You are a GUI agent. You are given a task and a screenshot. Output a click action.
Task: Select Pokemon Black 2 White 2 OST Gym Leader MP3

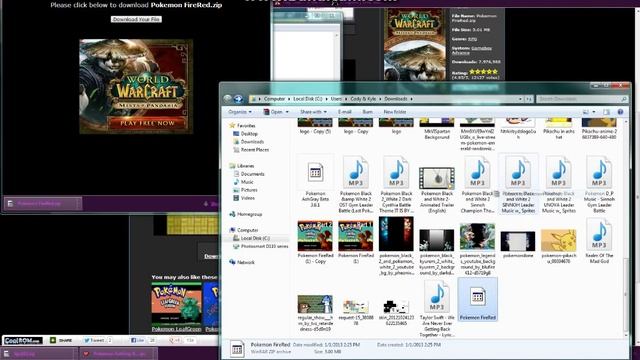coord(356,184)
